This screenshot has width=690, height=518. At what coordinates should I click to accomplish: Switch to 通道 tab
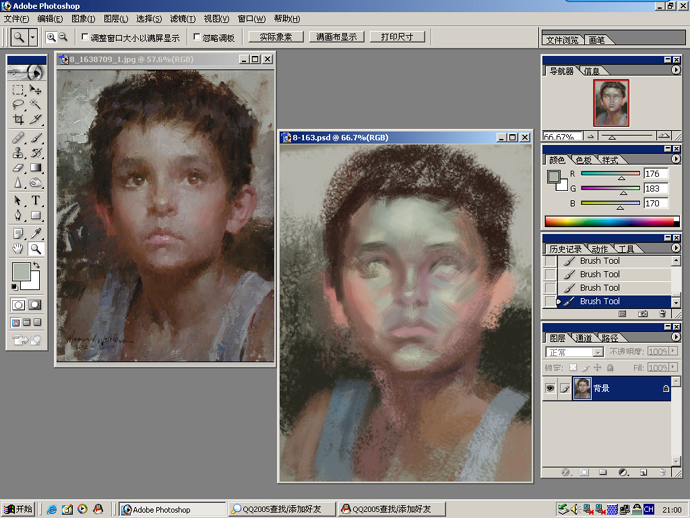(x=584, y=338)
